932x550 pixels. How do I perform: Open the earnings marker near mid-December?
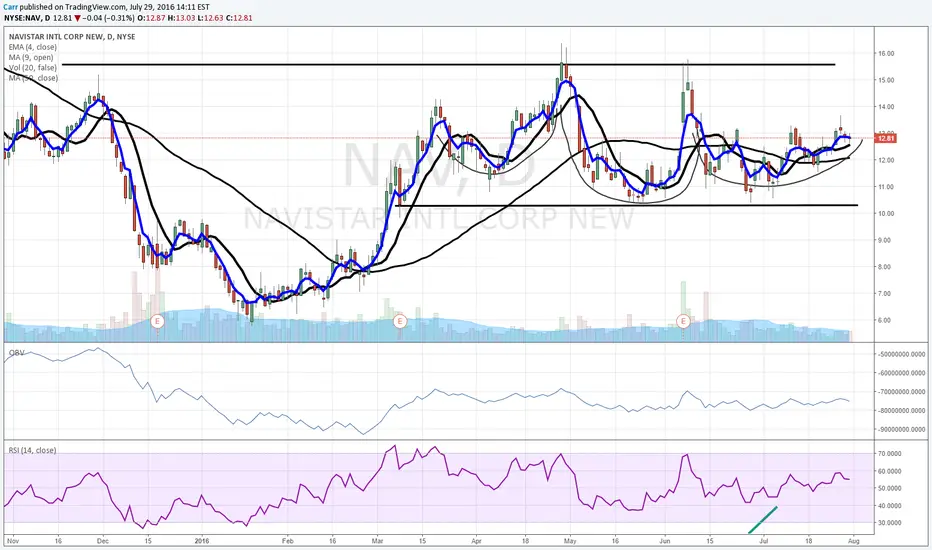158,321
